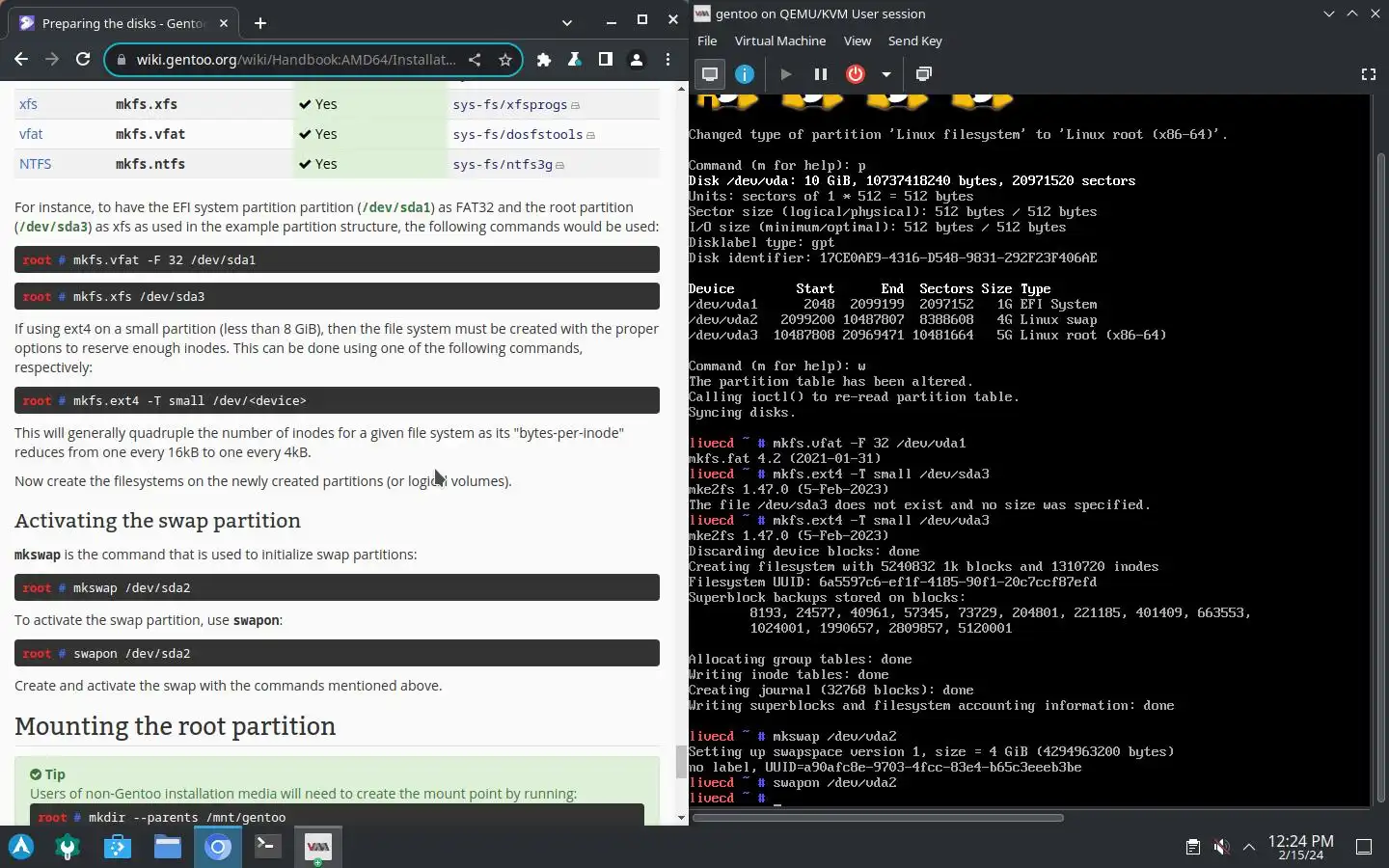Image resolution: width=1389 pixels, height=868 pixels.
Task: Open Virtual Machine menu
Action: 780,41
